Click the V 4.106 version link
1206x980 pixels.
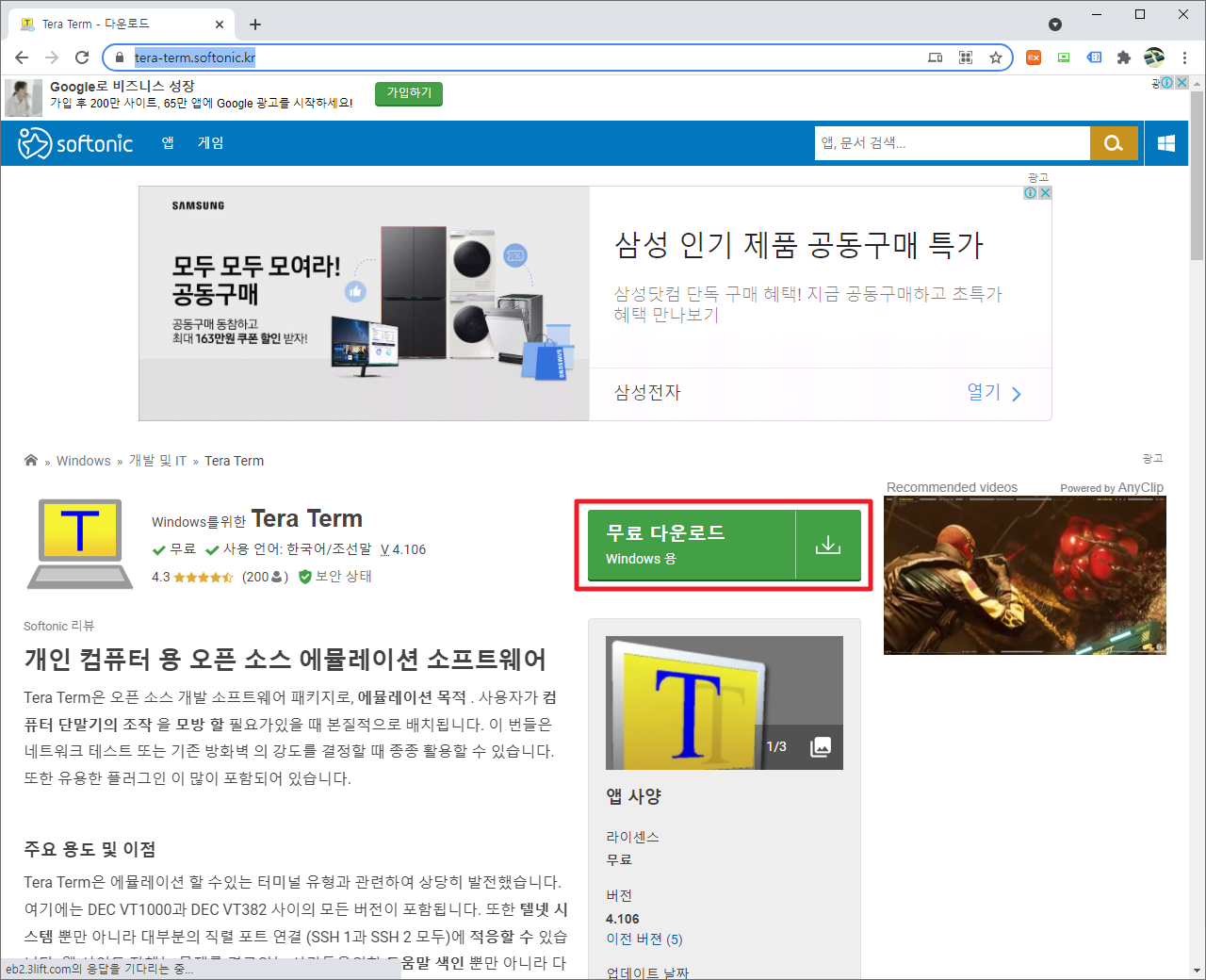403,549
